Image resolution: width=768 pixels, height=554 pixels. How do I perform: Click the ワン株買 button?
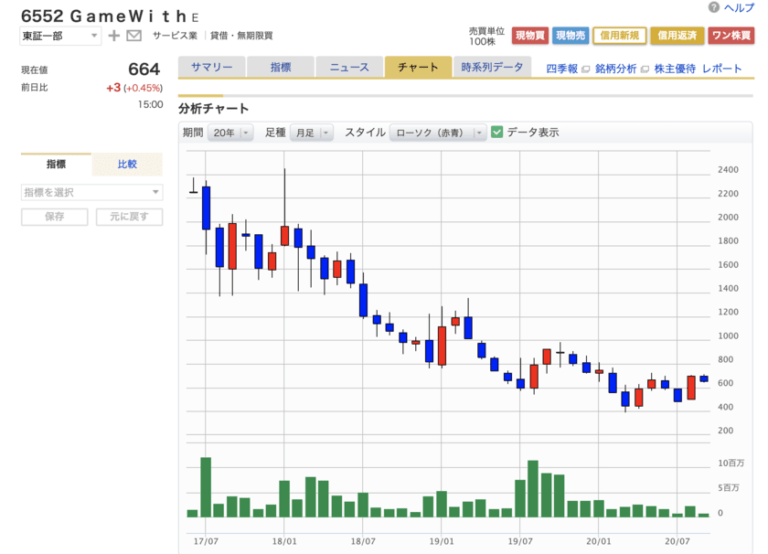[732, 36]
